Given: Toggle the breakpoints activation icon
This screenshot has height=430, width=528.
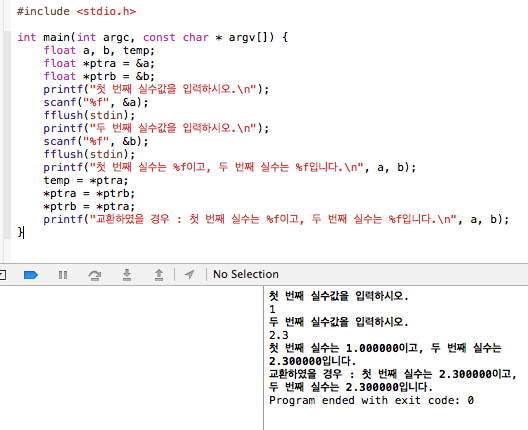Looking at the screenshot, I should click(x=31, y=275).
